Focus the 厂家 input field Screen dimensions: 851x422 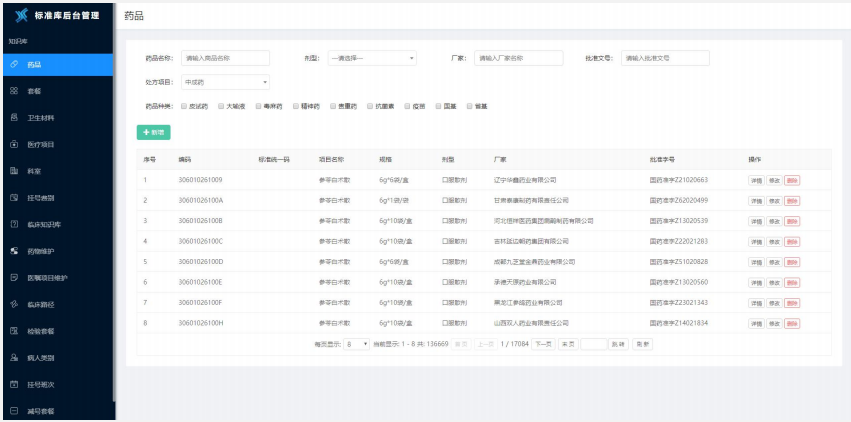coord(519,58)
